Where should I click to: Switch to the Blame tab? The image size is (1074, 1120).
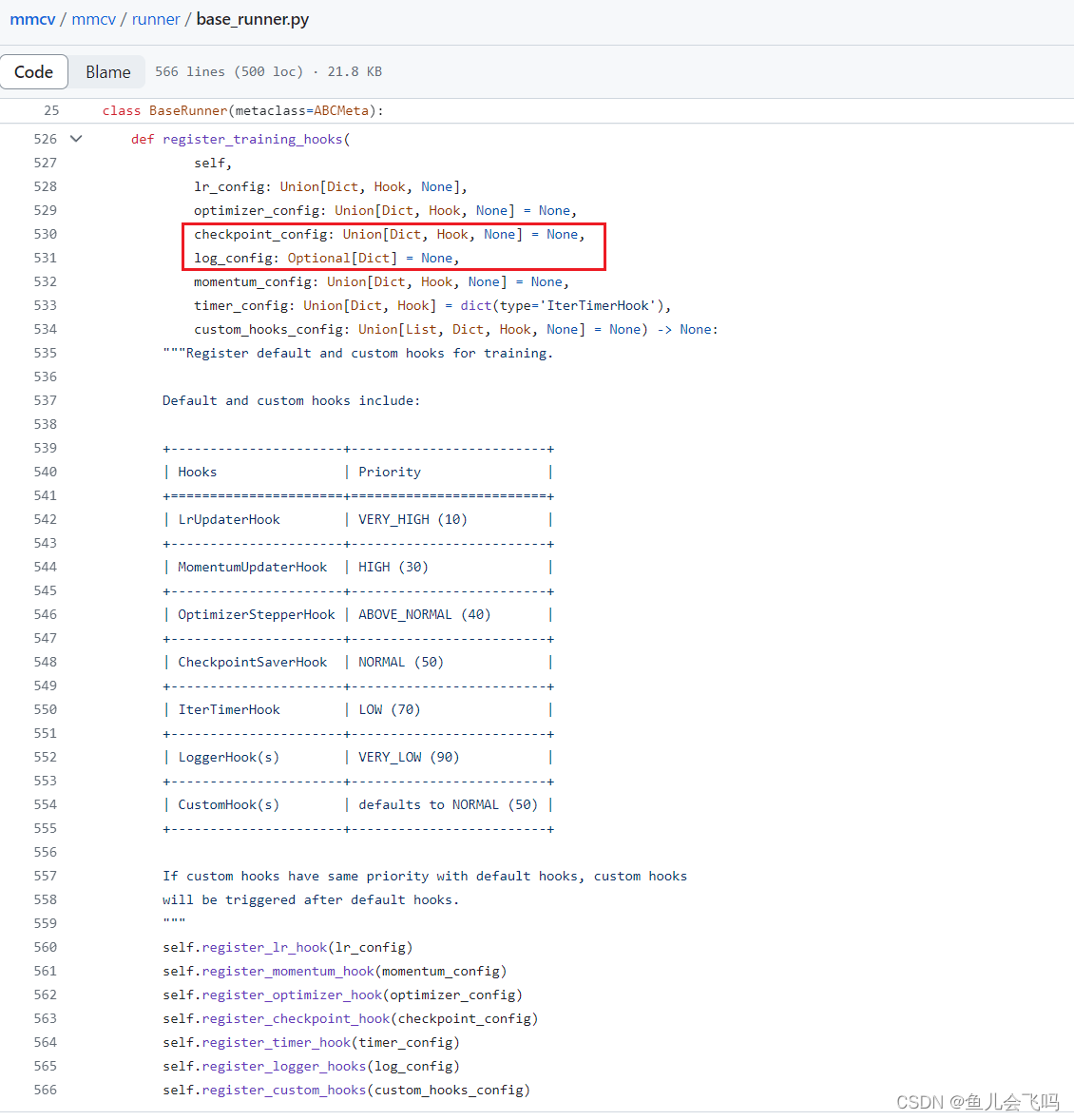[107, 71]
